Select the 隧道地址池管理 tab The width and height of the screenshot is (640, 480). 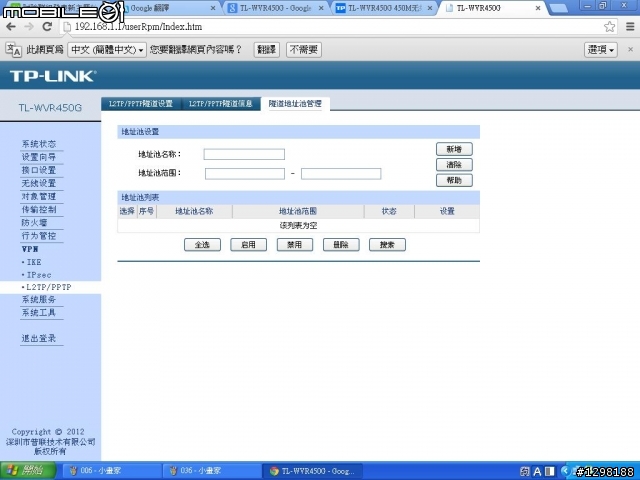pos(295,104)
